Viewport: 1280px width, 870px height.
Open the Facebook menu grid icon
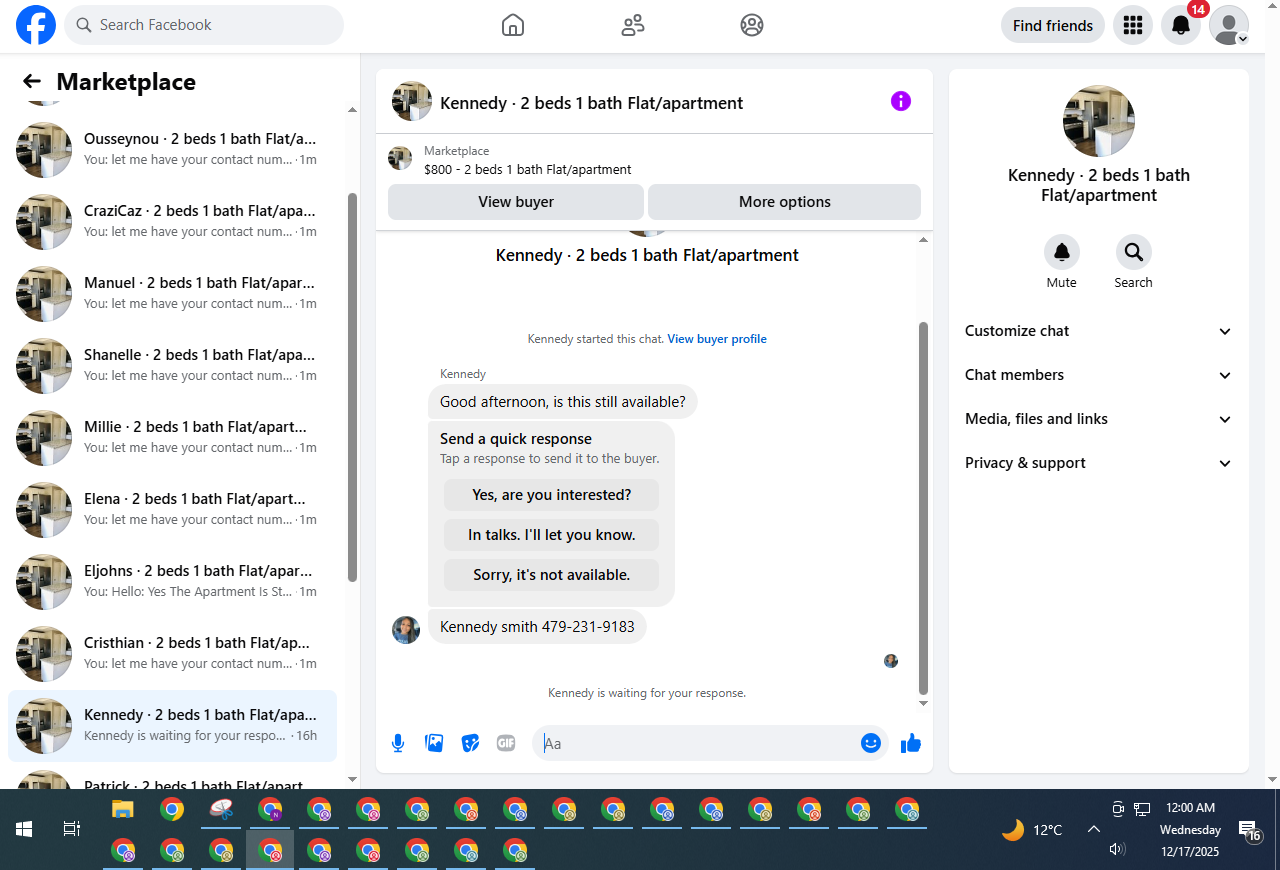1133,26
